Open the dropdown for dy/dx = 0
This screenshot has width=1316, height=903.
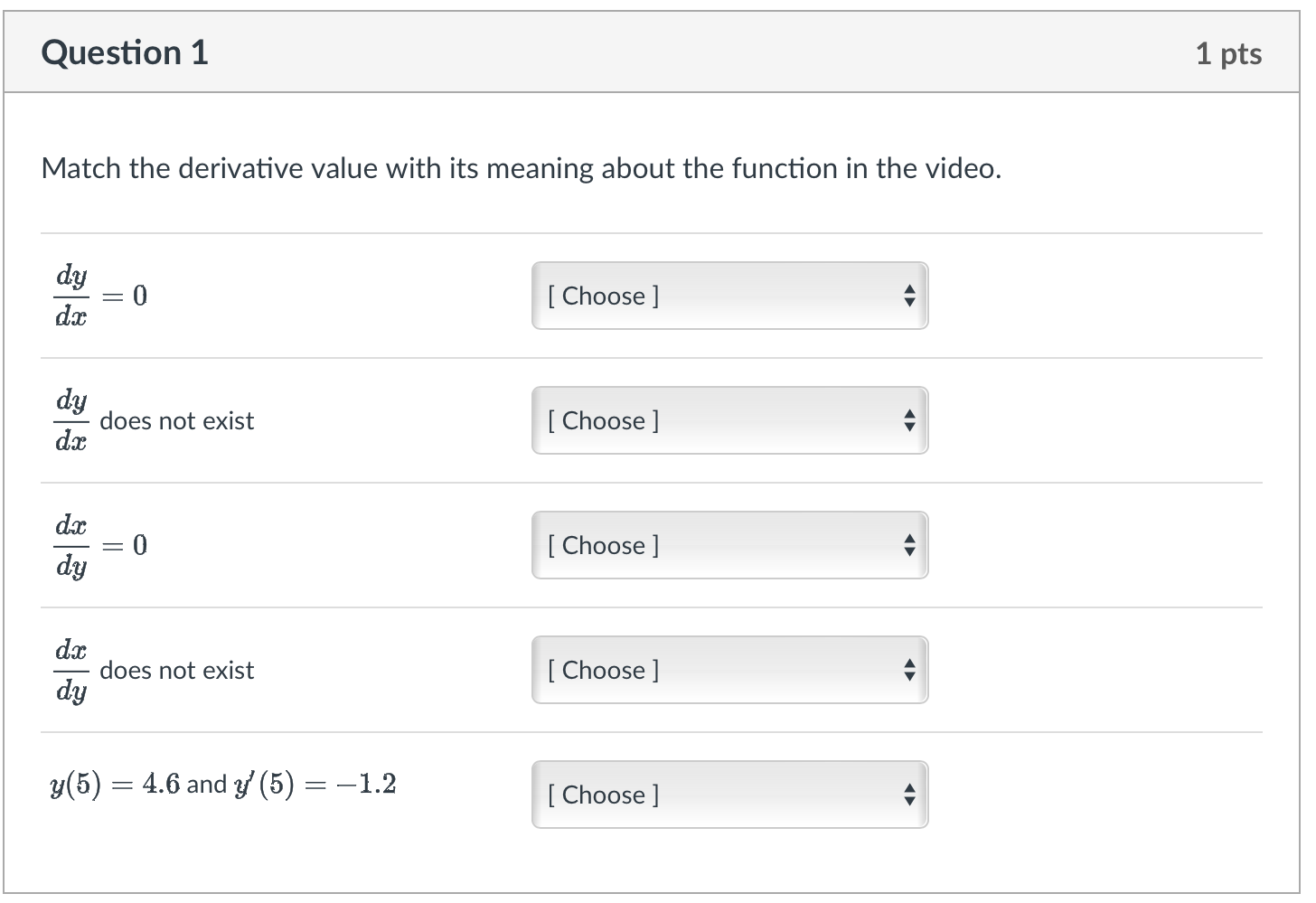point(728,296)
